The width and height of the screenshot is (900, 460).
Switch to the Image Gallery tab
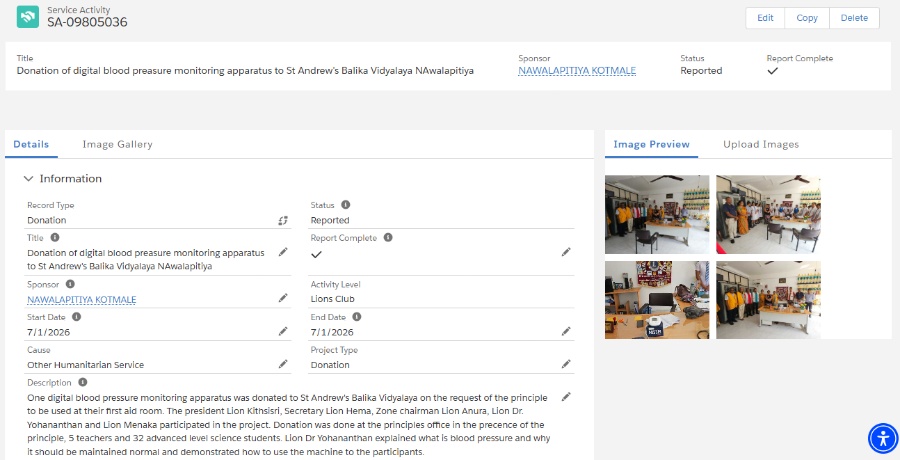point(117,144)
